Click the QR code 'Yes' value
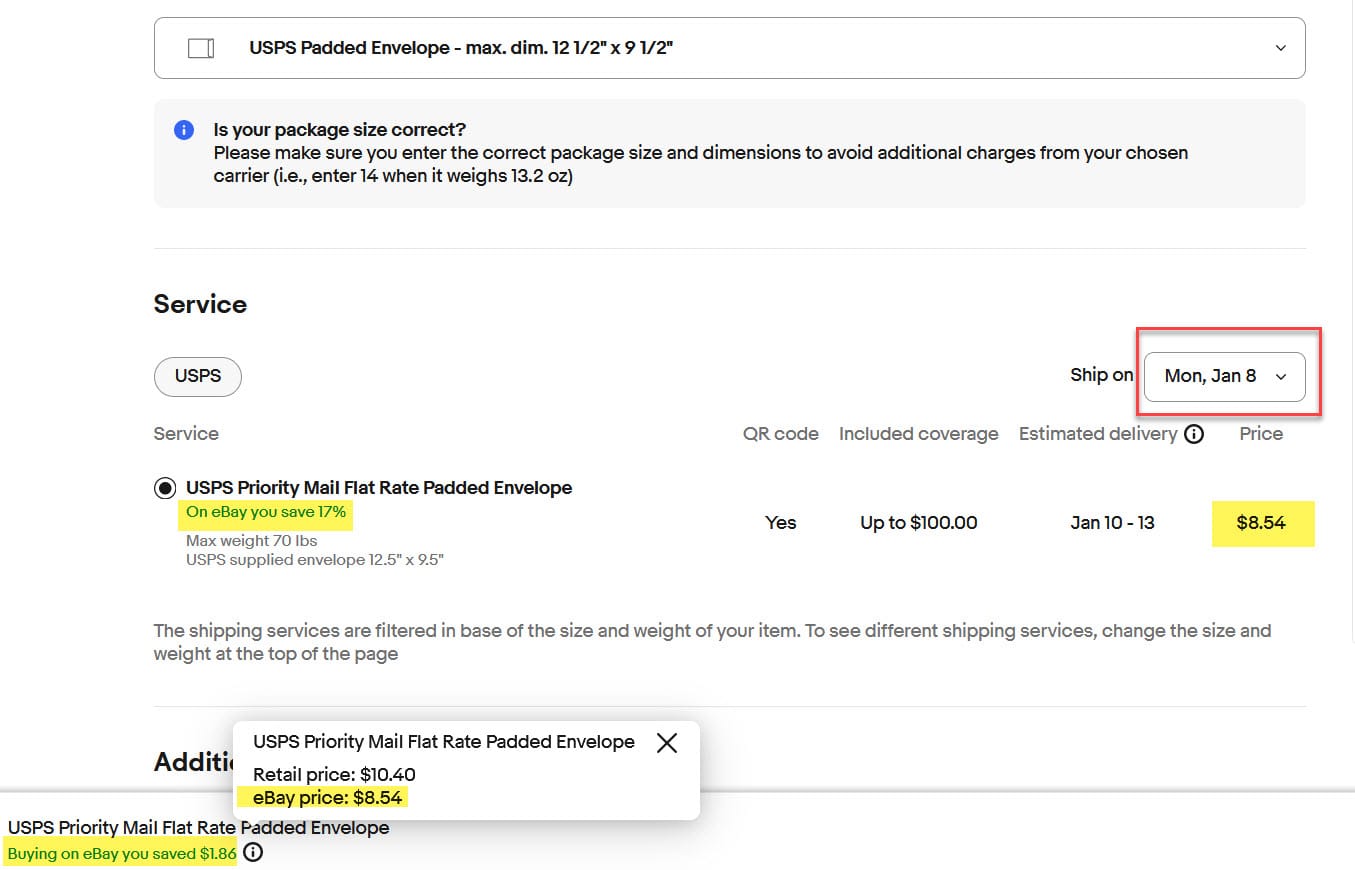 781,522
